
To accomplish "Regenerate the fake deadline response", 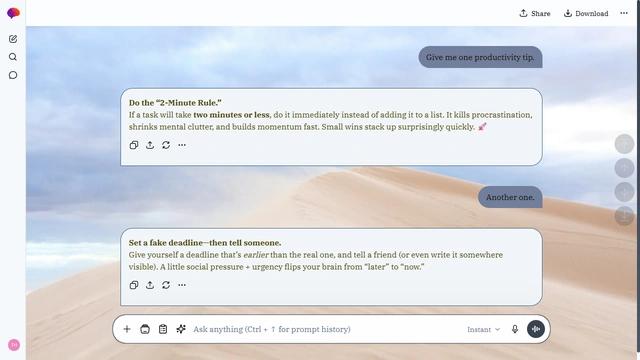I will coord(166,285).
